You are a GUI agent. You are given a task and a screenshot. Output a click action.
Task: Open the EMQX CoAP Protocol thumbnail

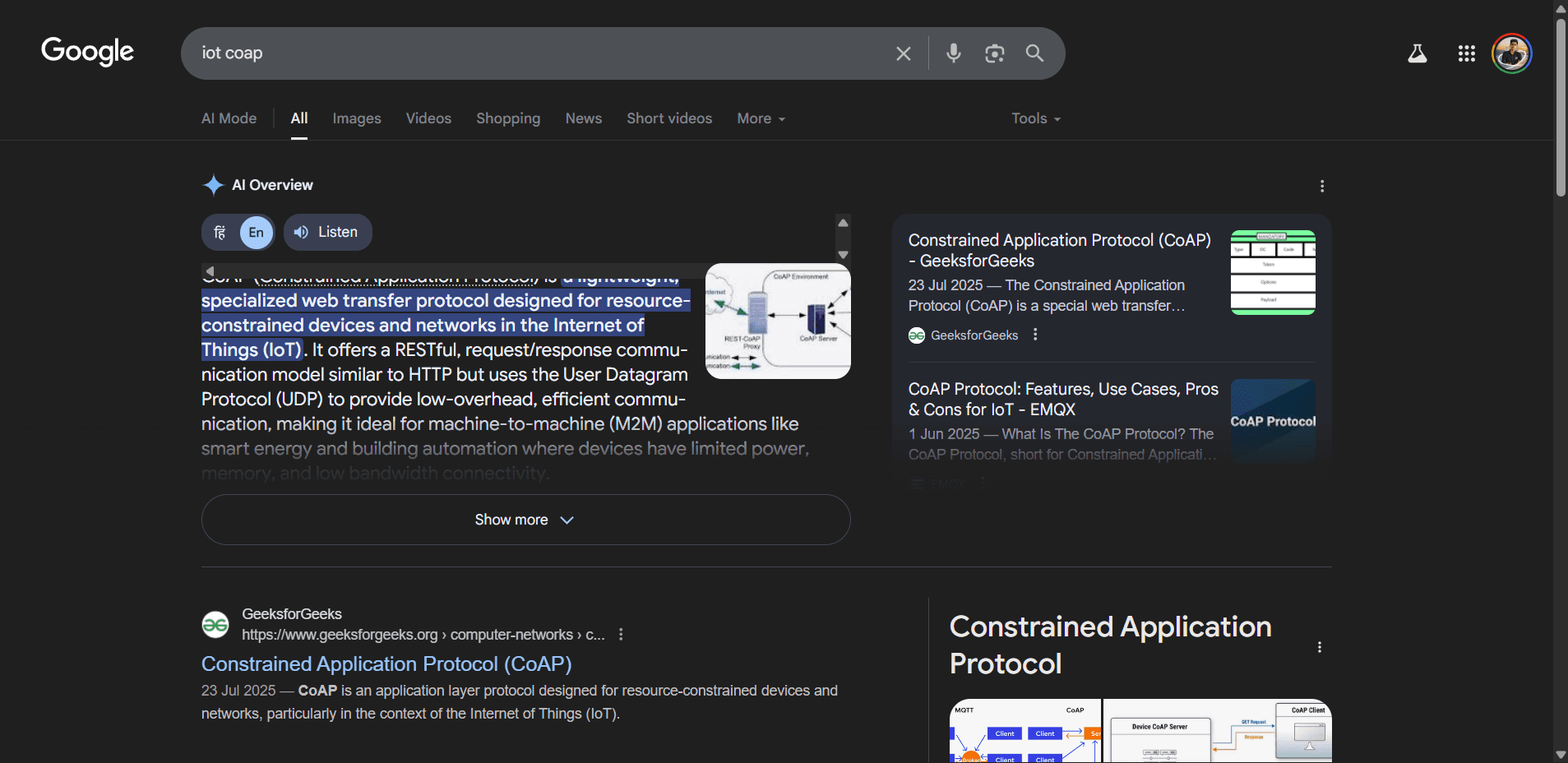tap(1273, 421)
